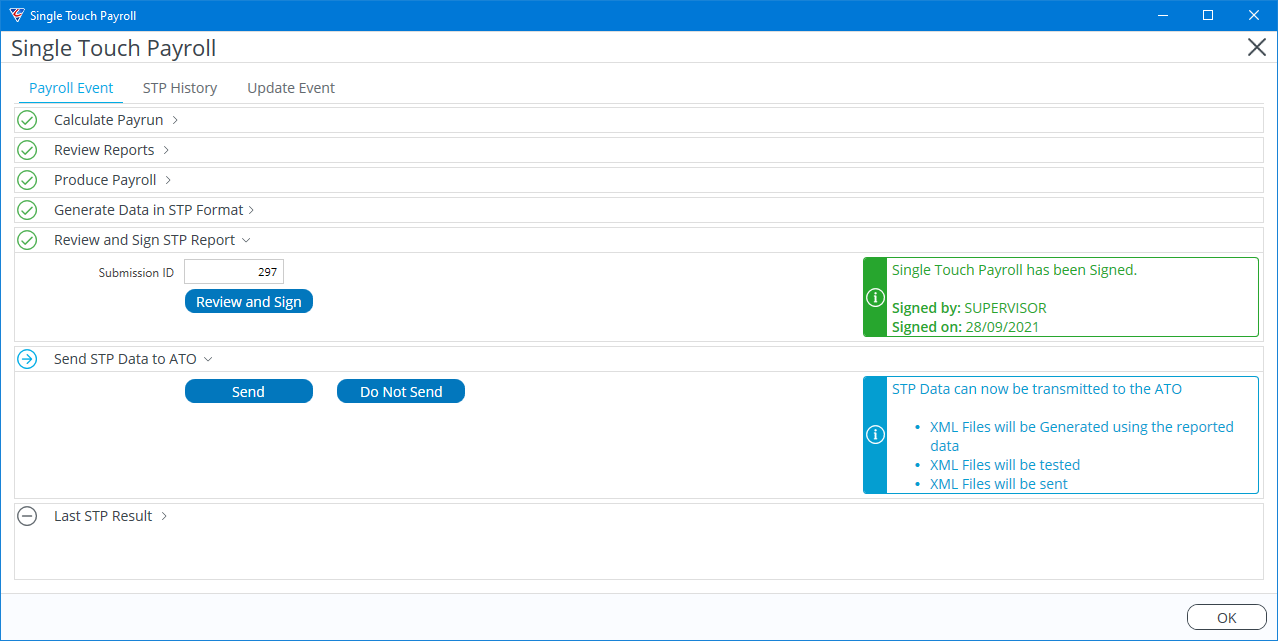The image size is (1278, 641).
Task: Click the minus circle icon beside Last STP Result
Action: tap(27, 516)
